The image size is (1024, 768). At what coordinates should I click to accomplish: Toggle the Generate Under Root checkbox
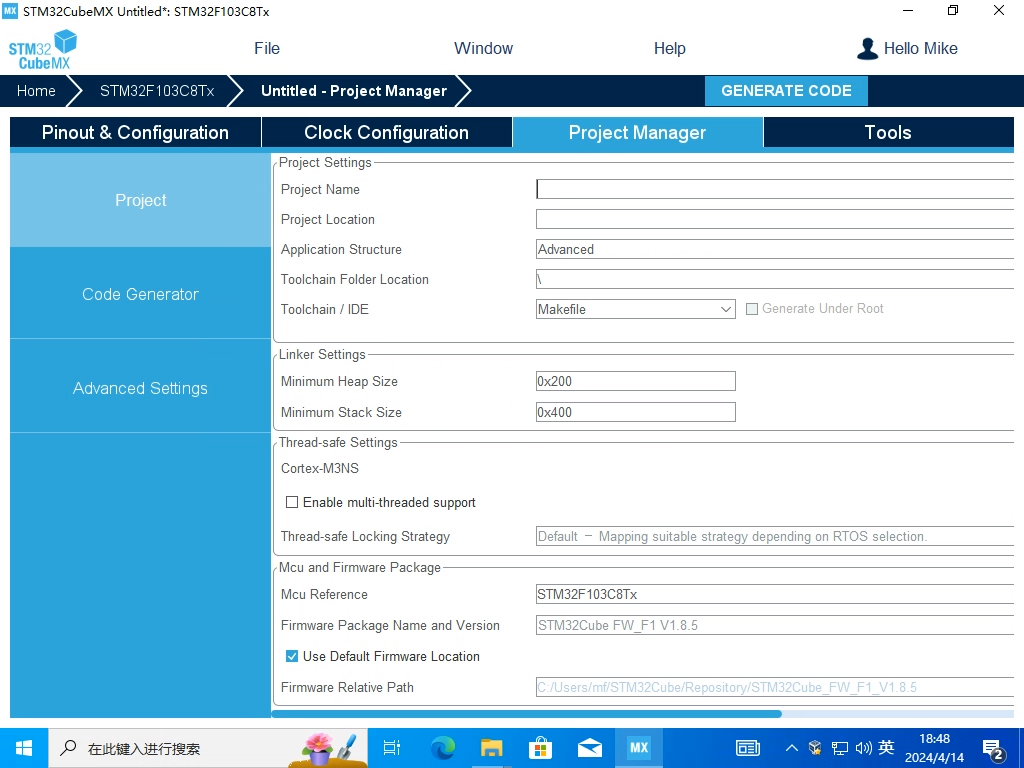click(x=752, y=309)
